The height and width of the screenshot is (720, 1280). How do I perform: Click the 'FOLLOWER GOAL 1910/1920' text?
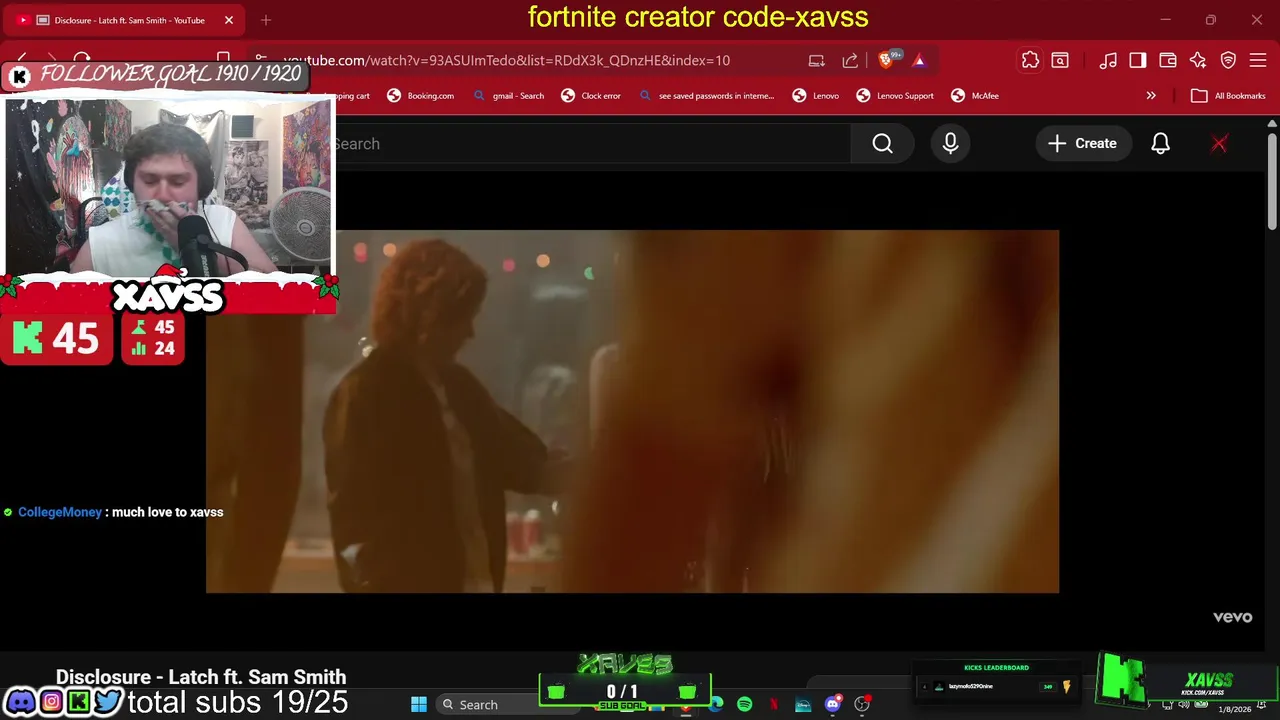(170, 74)
